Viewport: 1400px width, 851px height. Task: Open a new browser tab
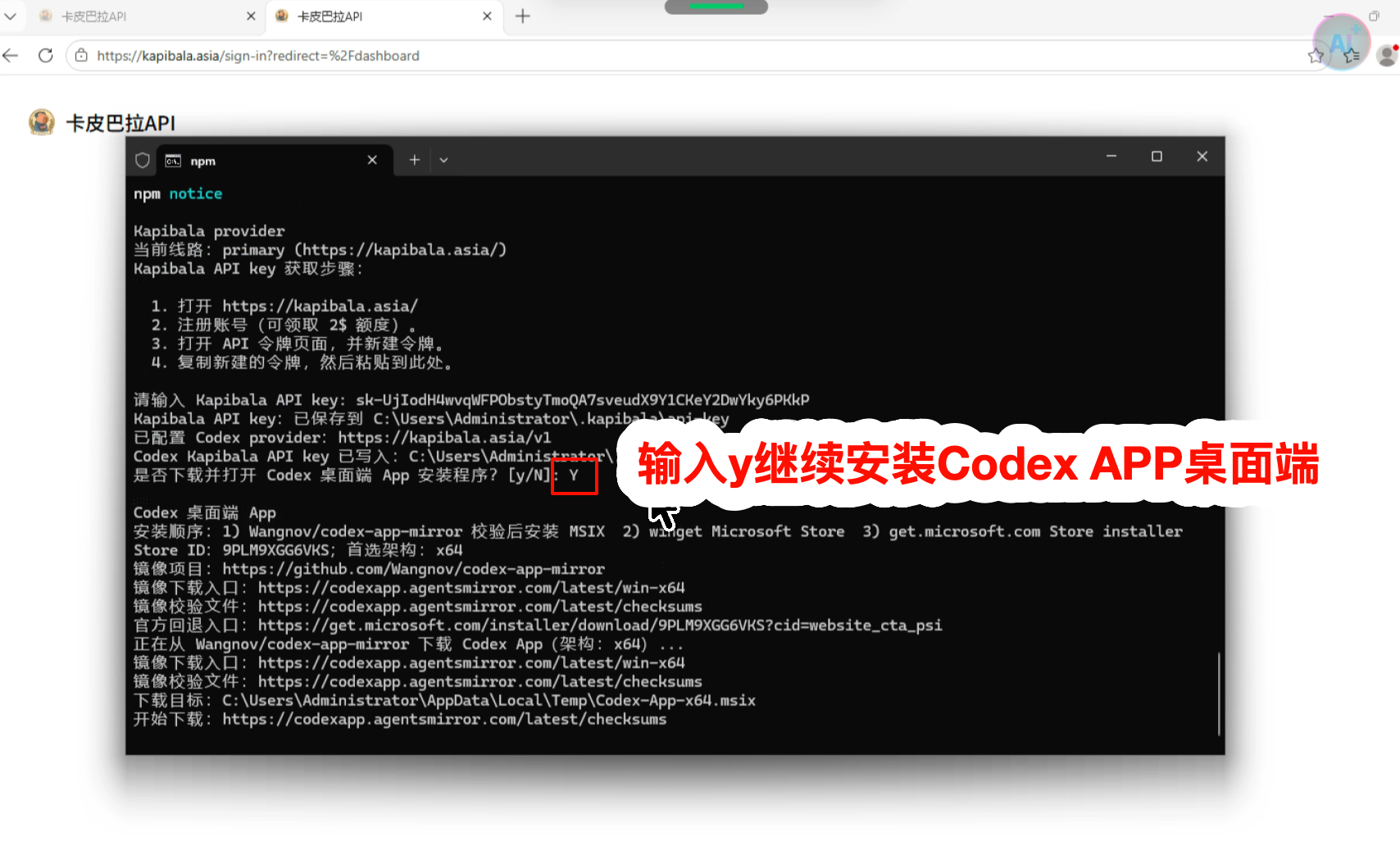point(523,16)
